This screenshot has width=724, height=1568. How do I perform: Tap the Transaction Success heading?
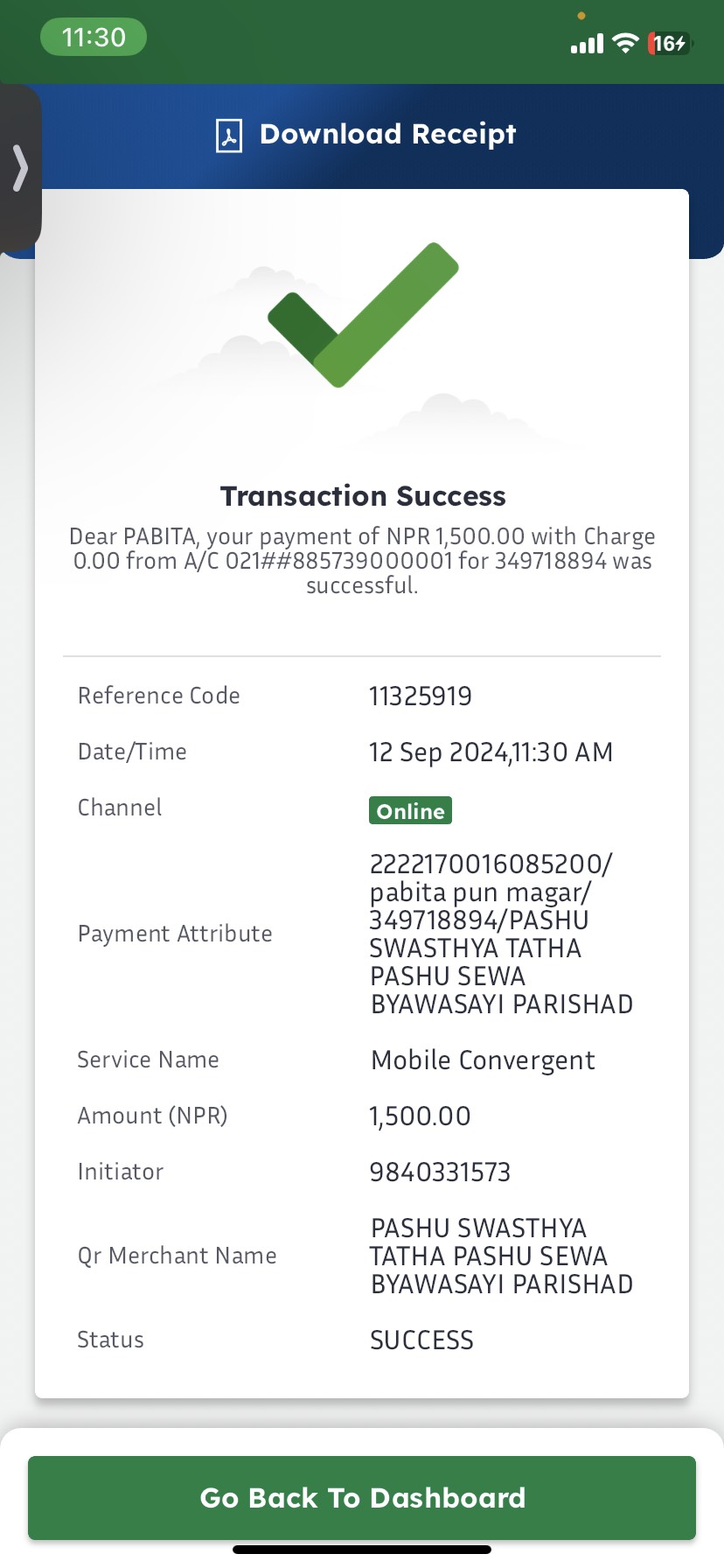click(x=363, y=496)
